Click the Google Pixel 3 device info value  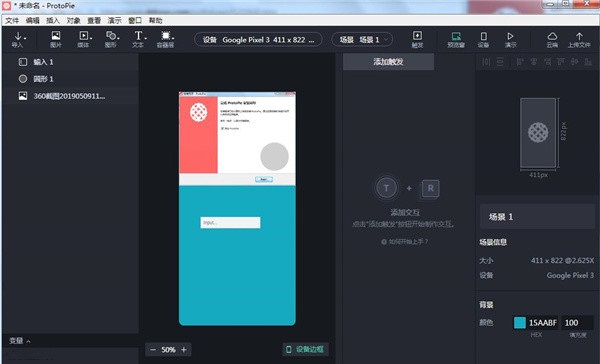click(x=570, y=275)
